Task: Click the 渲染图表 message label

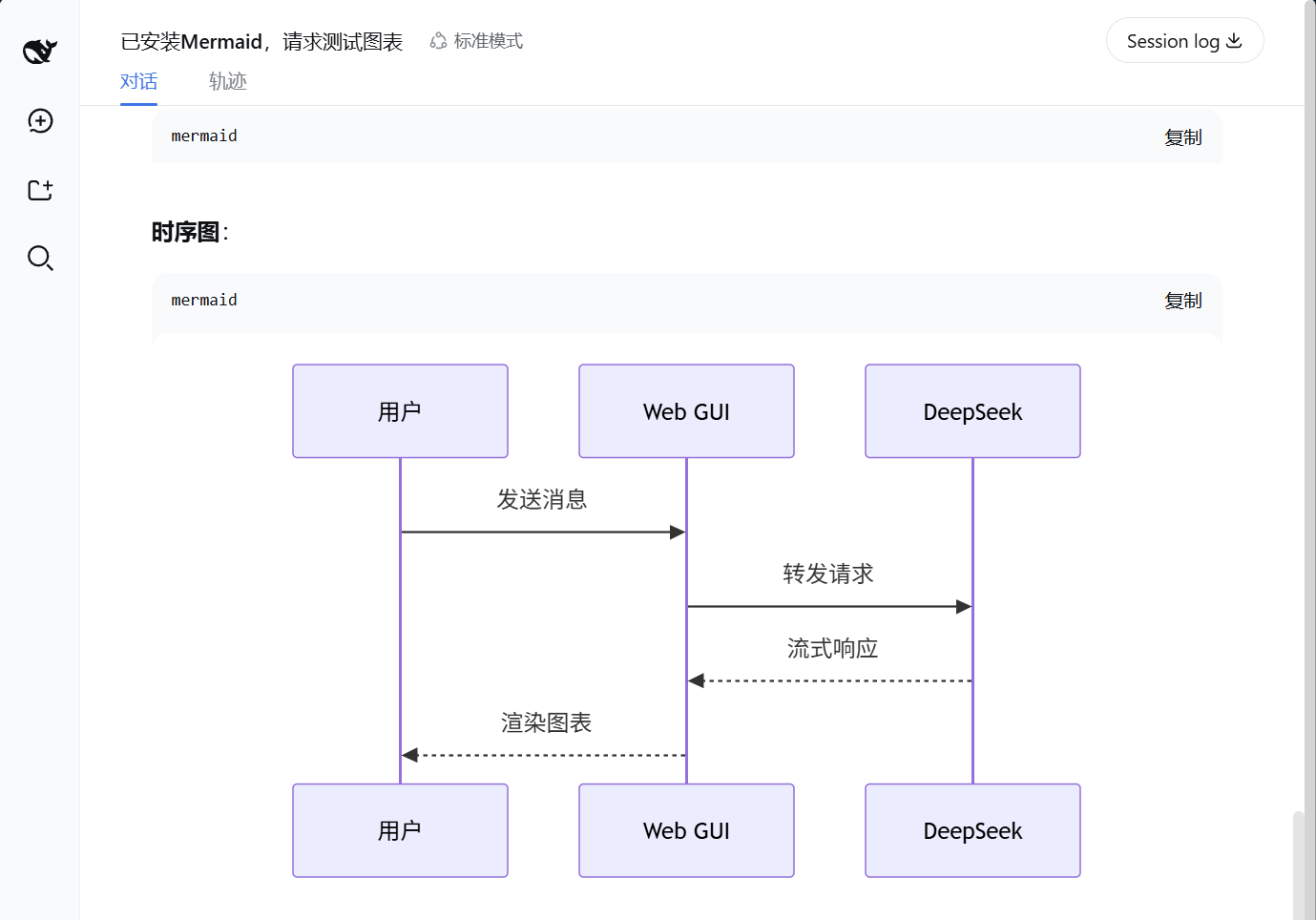Action: pos(546,722)
